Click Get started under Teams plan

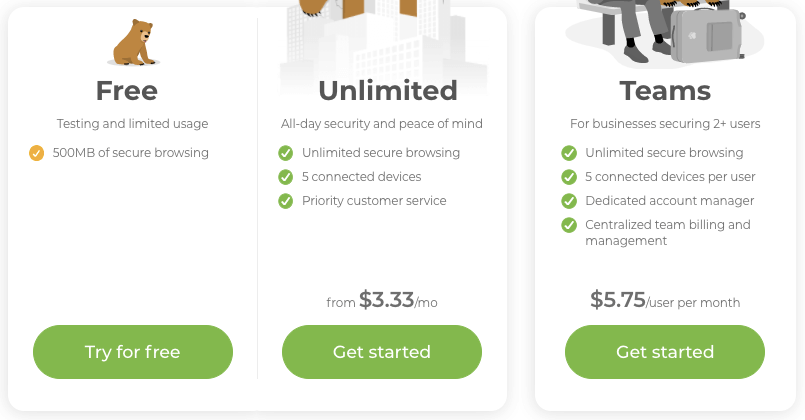click(x=665, y=352)
